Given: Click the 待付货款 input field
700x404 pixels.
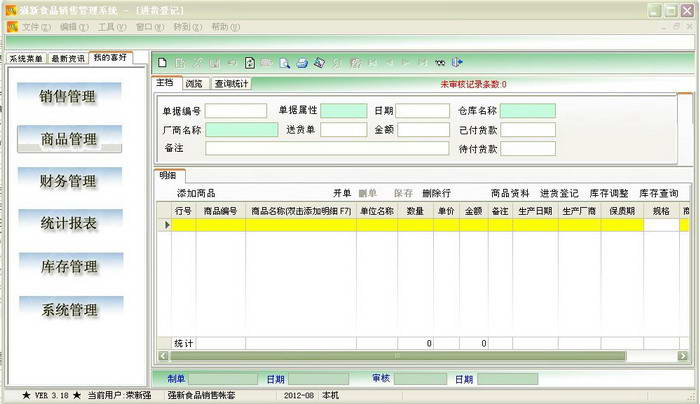Looking at the screenshot, I should point(528,149).
